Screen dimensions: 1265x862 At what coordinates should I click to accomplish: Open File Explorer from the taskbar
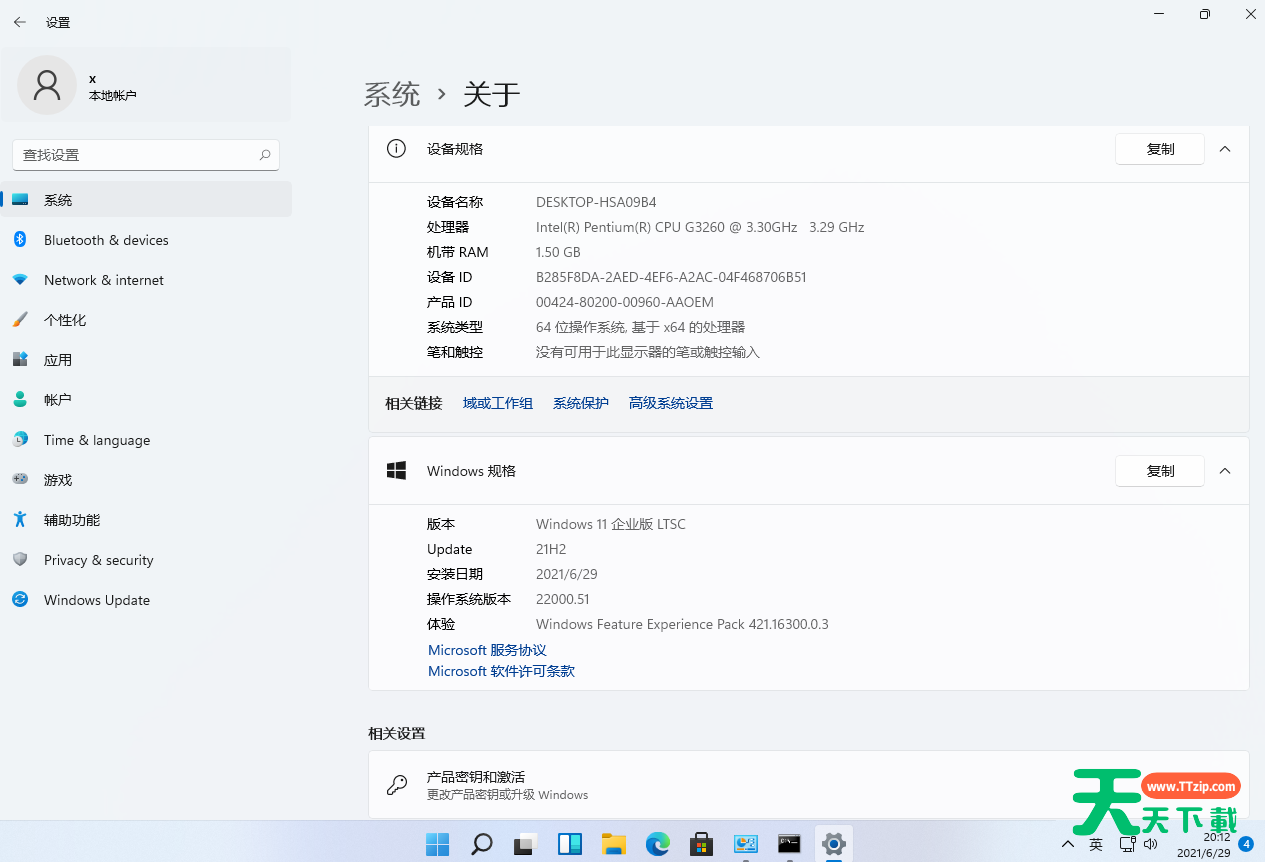pos(613,844)
